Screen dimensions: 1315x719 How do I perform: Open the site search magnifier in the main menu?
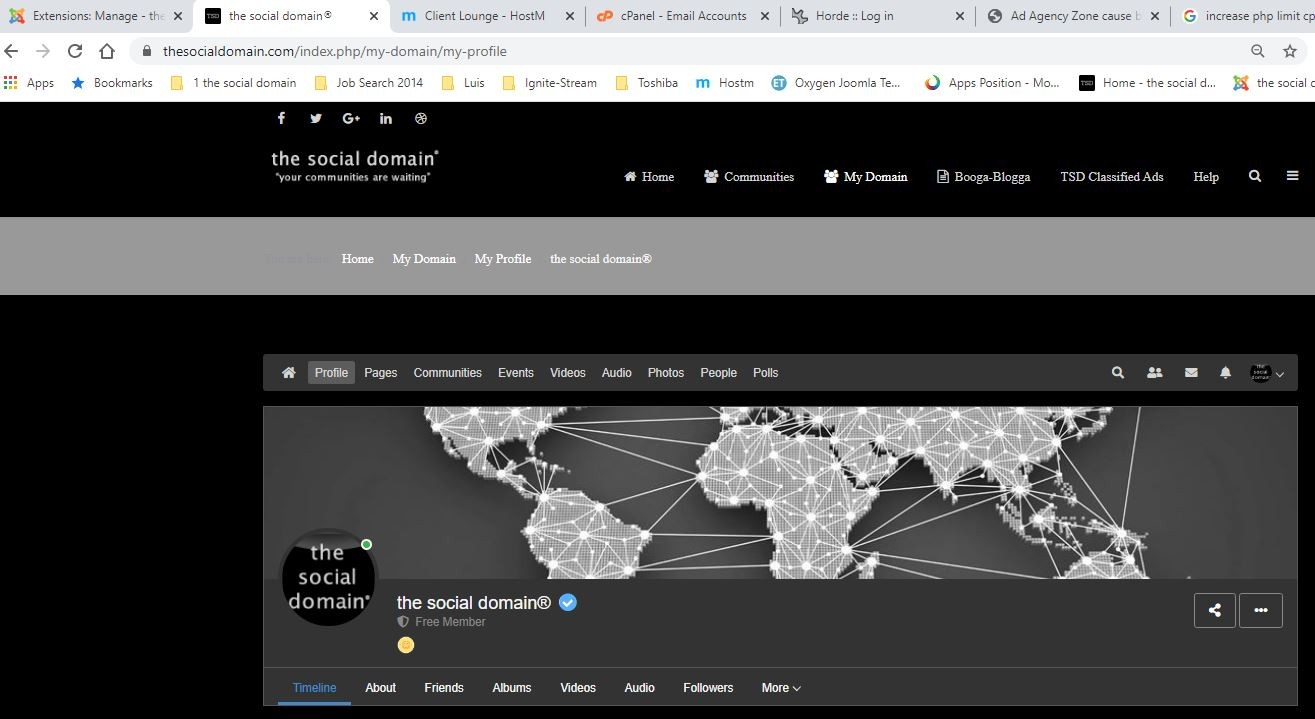(x=1255, y=176)
